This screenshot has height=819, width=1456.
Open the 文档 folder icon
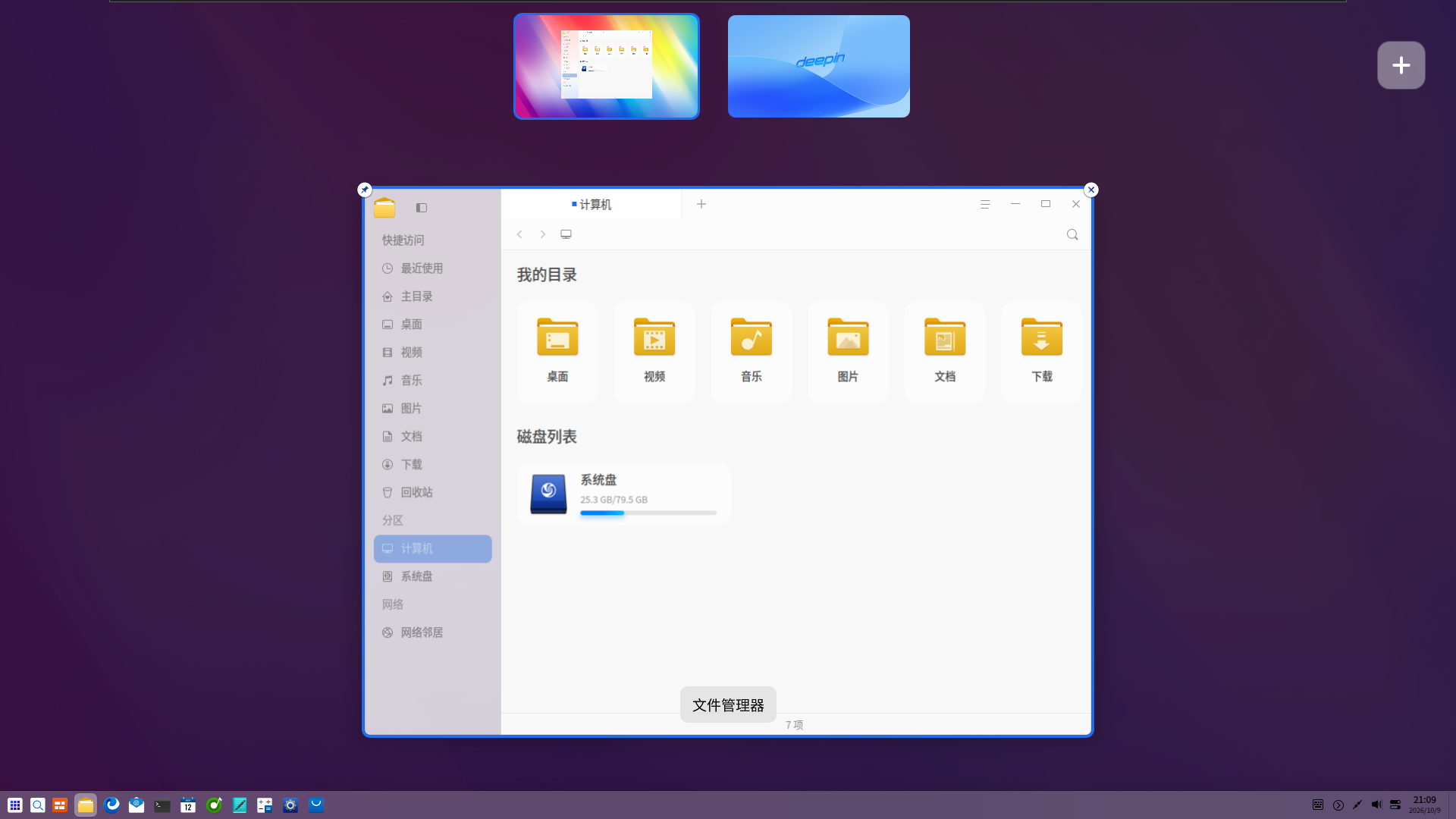click(945, 337)
